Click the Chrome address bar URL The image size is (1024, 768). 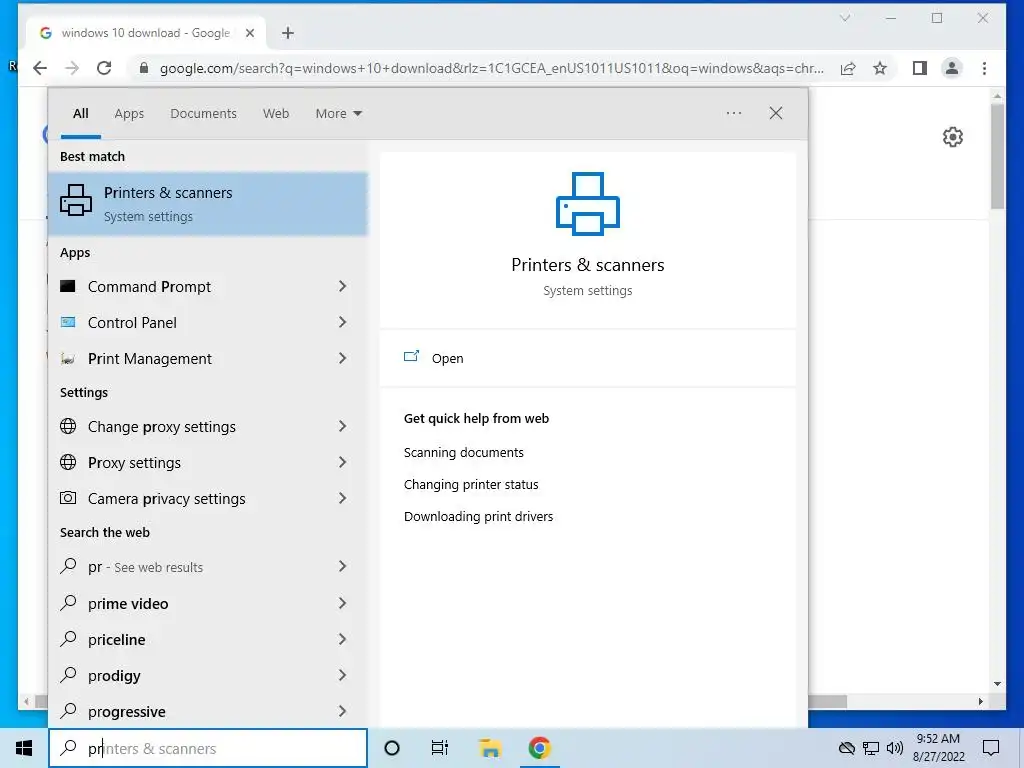point(492,68)
